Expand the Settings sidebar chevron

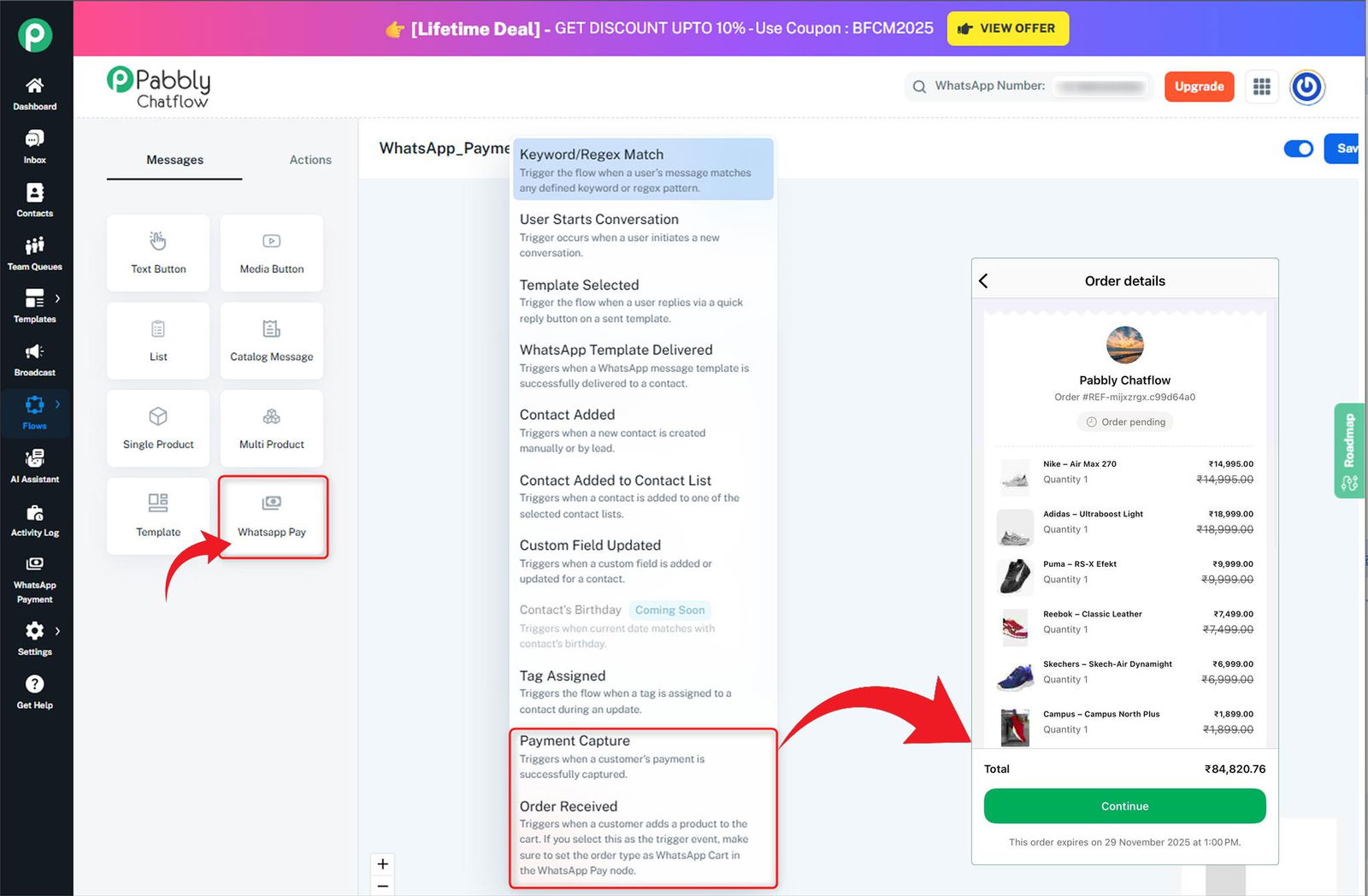point(57,631)
